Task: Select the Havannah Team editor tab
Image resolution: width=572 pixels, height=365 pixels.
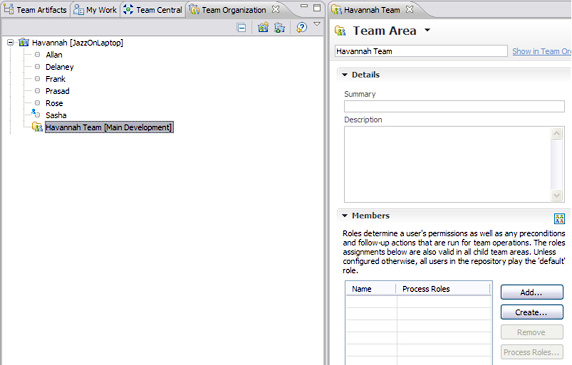Action: tap(372, 10)
